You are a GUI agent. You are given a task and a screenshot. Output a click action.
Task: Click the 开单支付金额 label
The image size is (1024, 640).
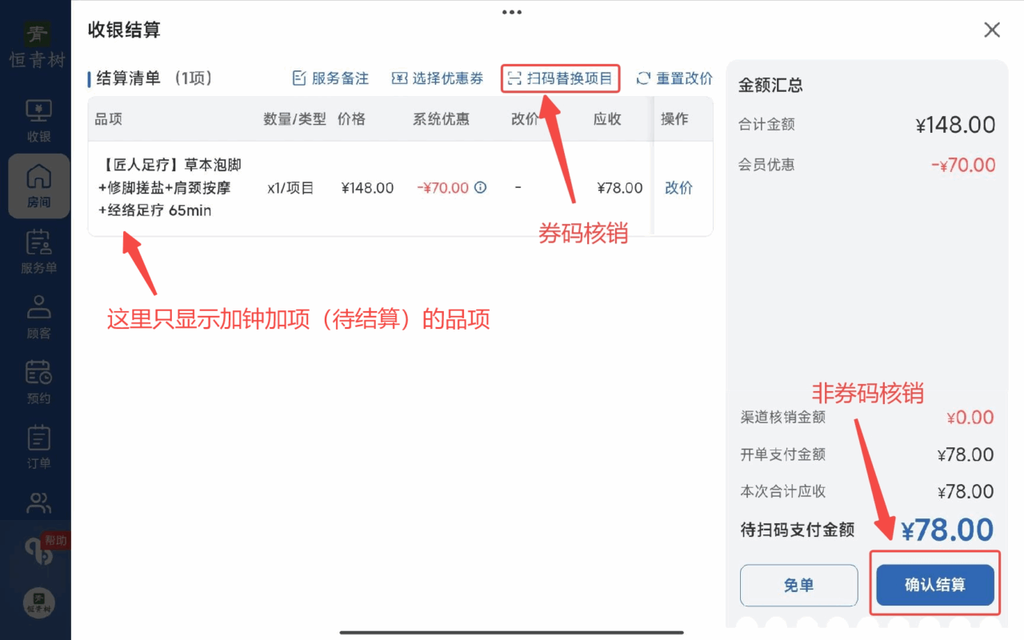(x=783, y=455)
